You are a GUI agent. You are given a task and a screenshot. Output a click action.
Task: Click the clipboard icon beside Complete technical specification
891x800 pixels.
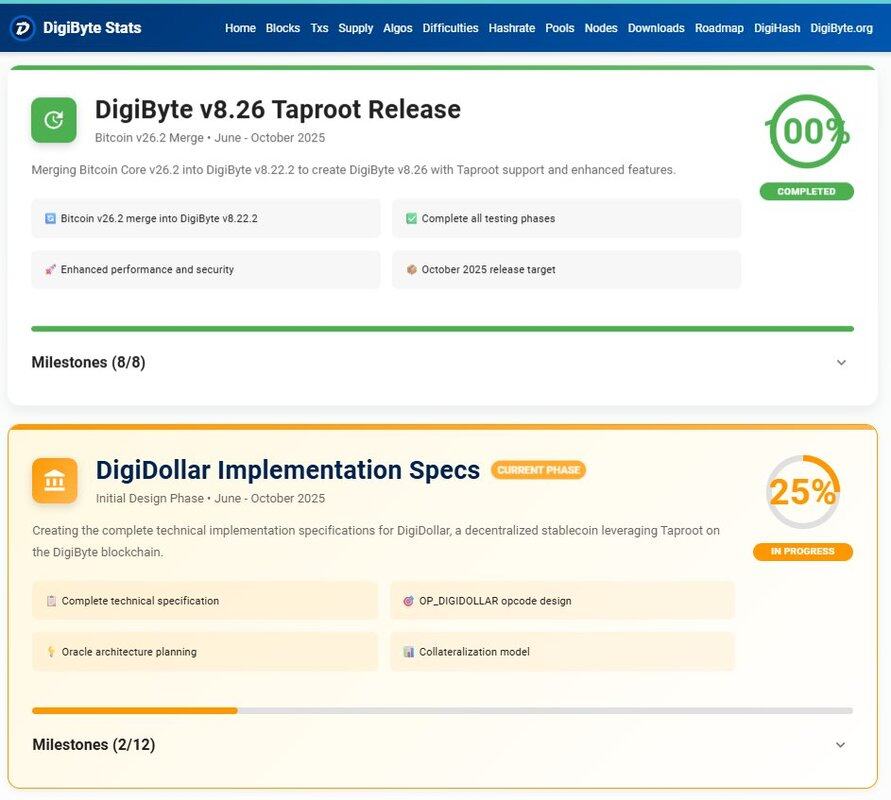(51, 601)
